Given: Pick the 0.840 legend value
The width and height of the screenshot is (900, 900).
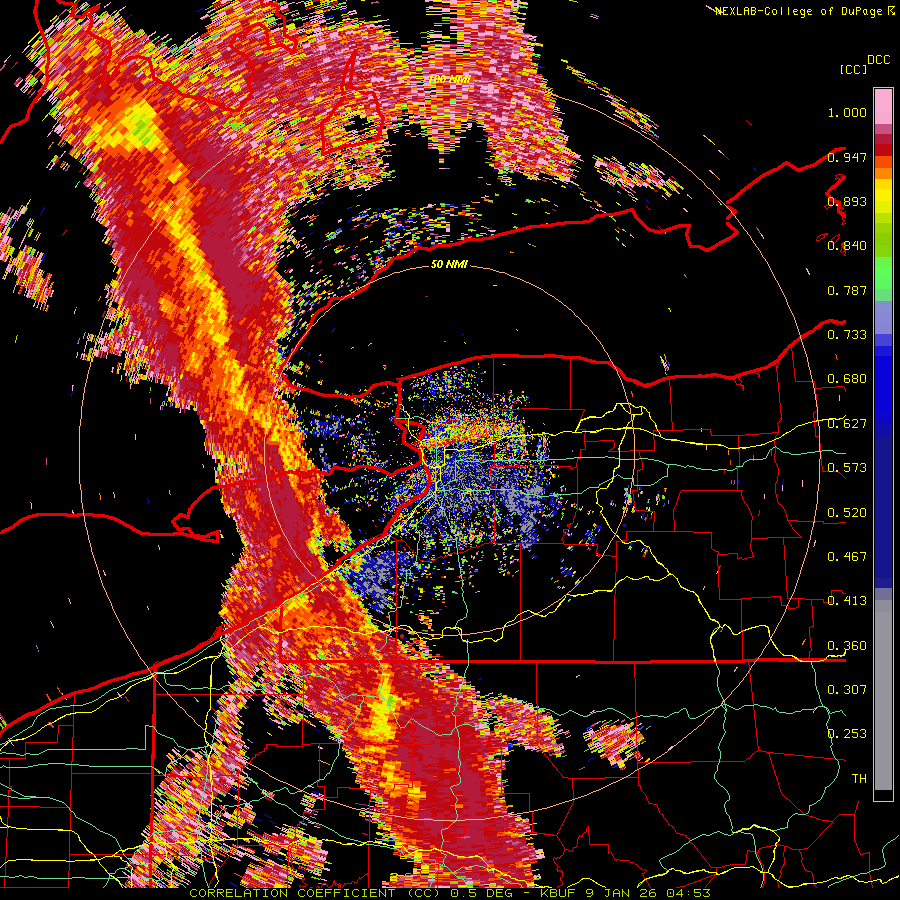Looking at the screenshot, I should coord(847,246).
